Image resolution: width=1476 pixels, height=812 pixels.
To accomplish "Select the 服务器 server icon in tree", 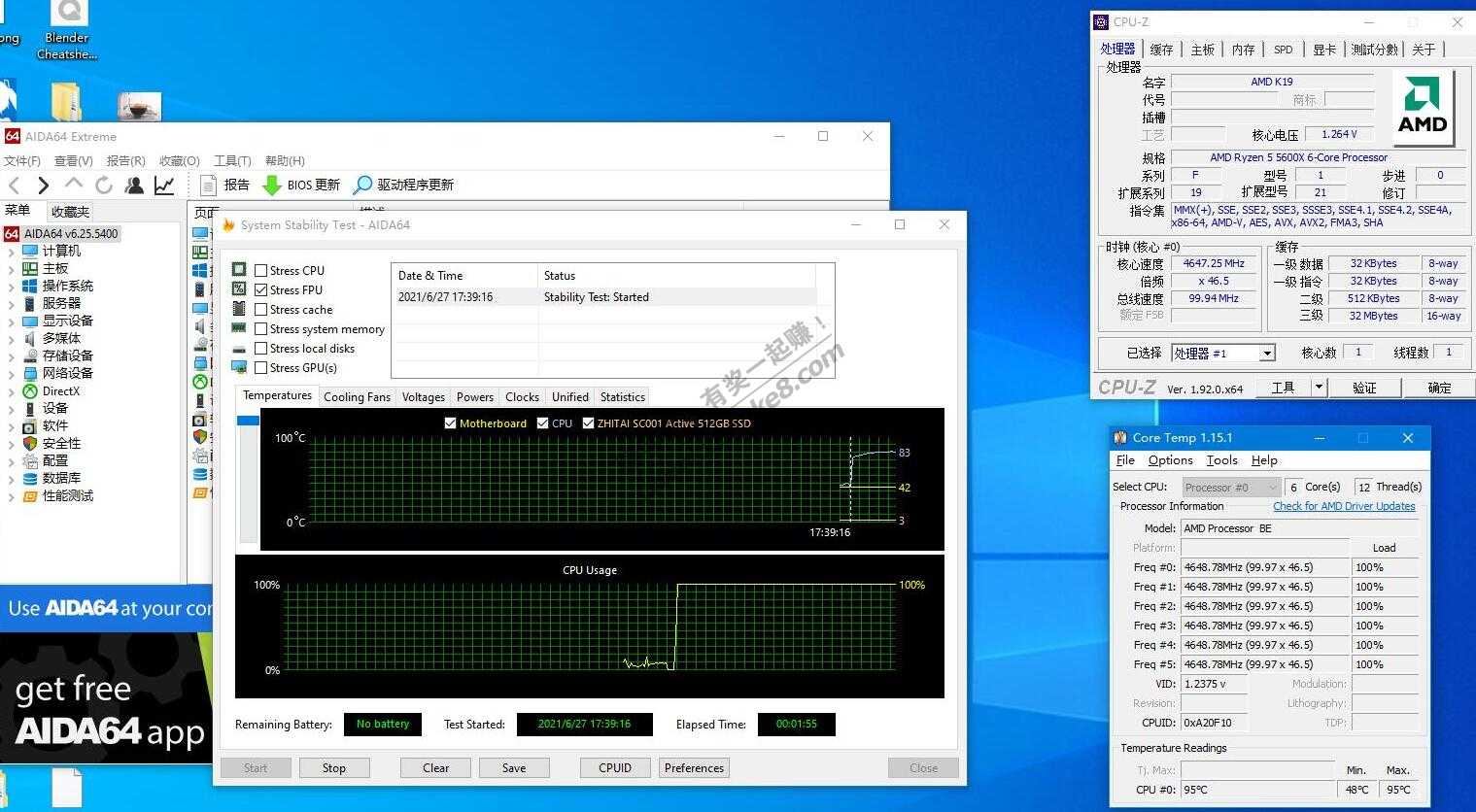I will click(x=30, y=303).
